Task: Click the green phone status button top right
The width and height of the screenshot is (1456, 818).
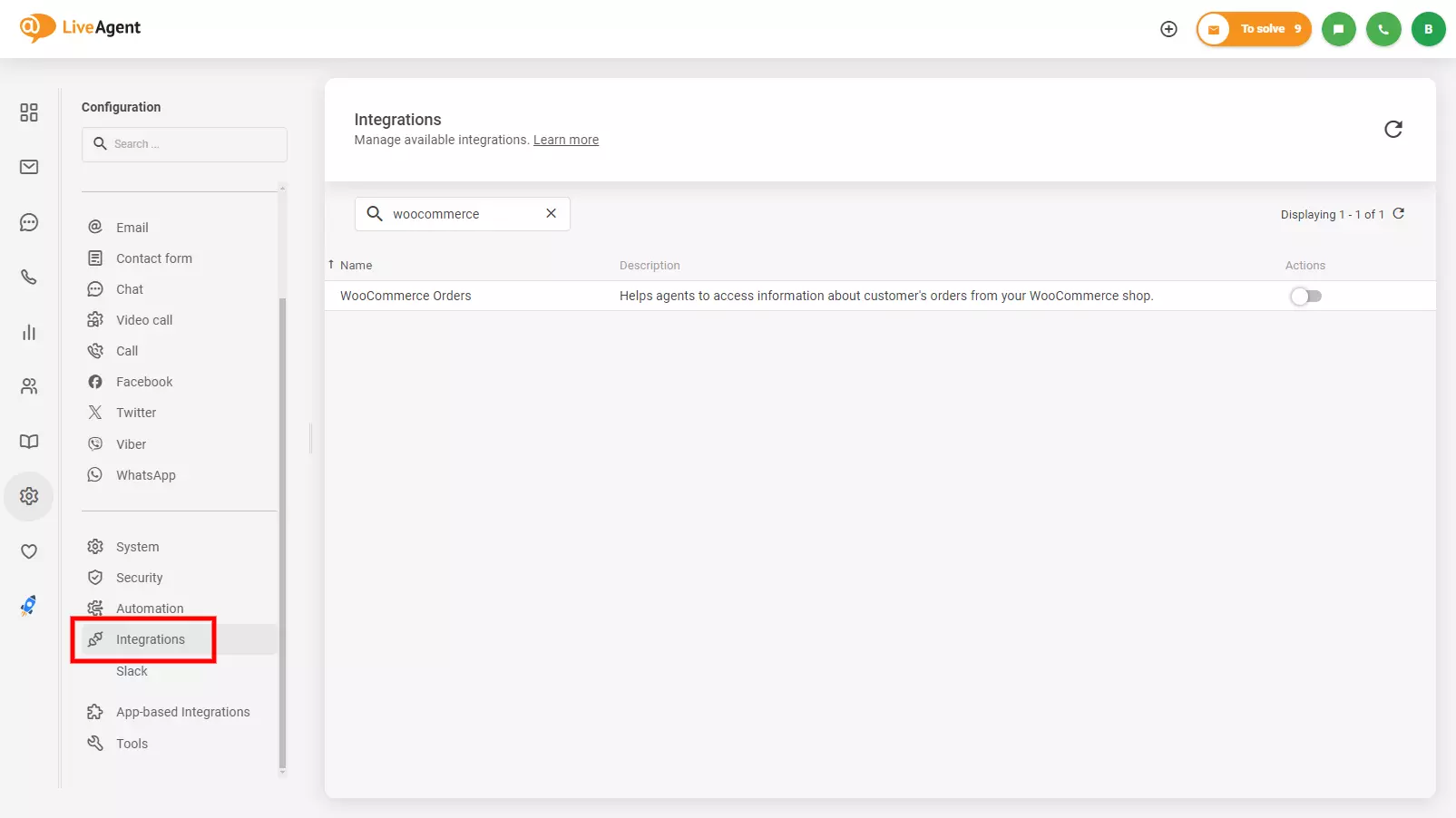Action: click(1383, 28)
